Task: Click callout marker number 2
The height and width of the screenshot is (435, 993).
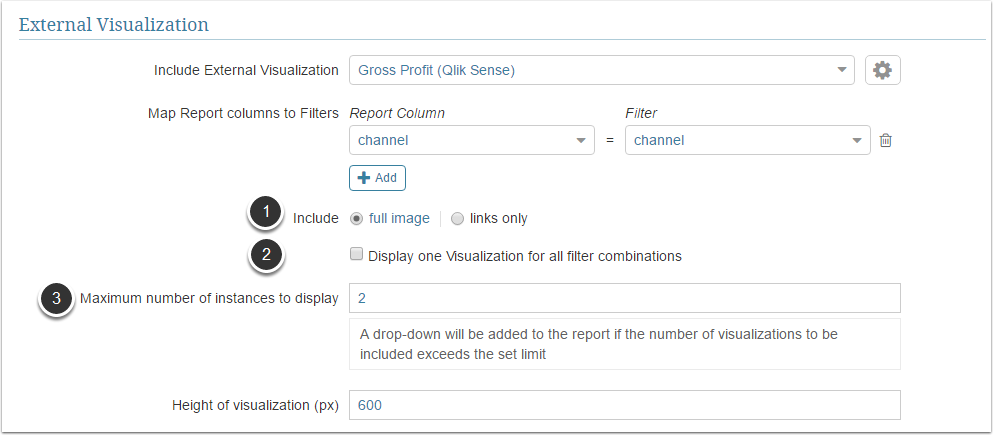Action: [x=265, y=255]
